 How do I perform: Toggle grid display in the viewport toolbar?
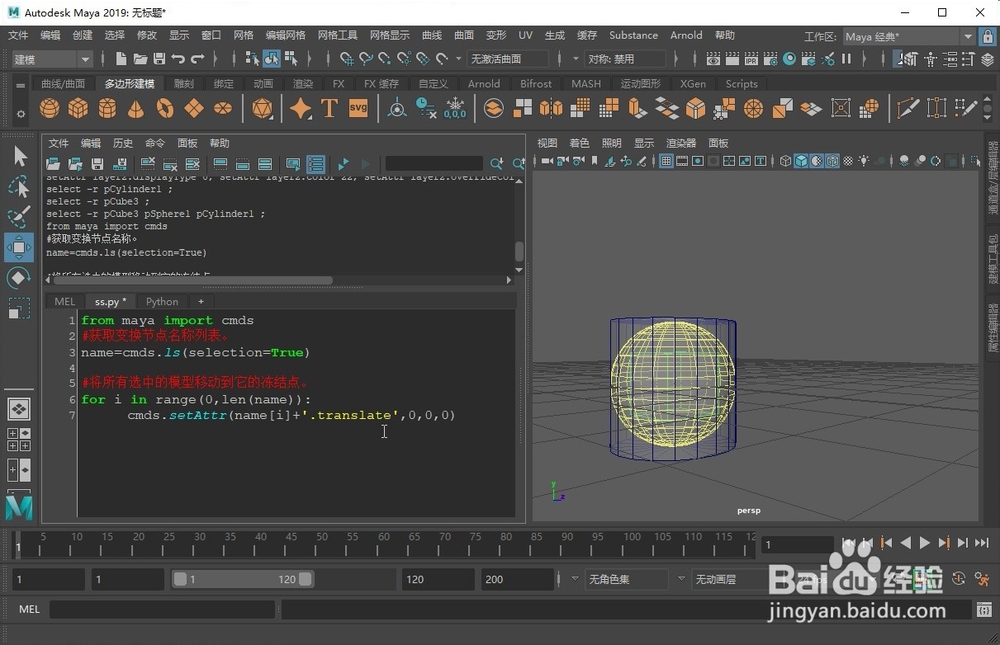coord(664,160)
